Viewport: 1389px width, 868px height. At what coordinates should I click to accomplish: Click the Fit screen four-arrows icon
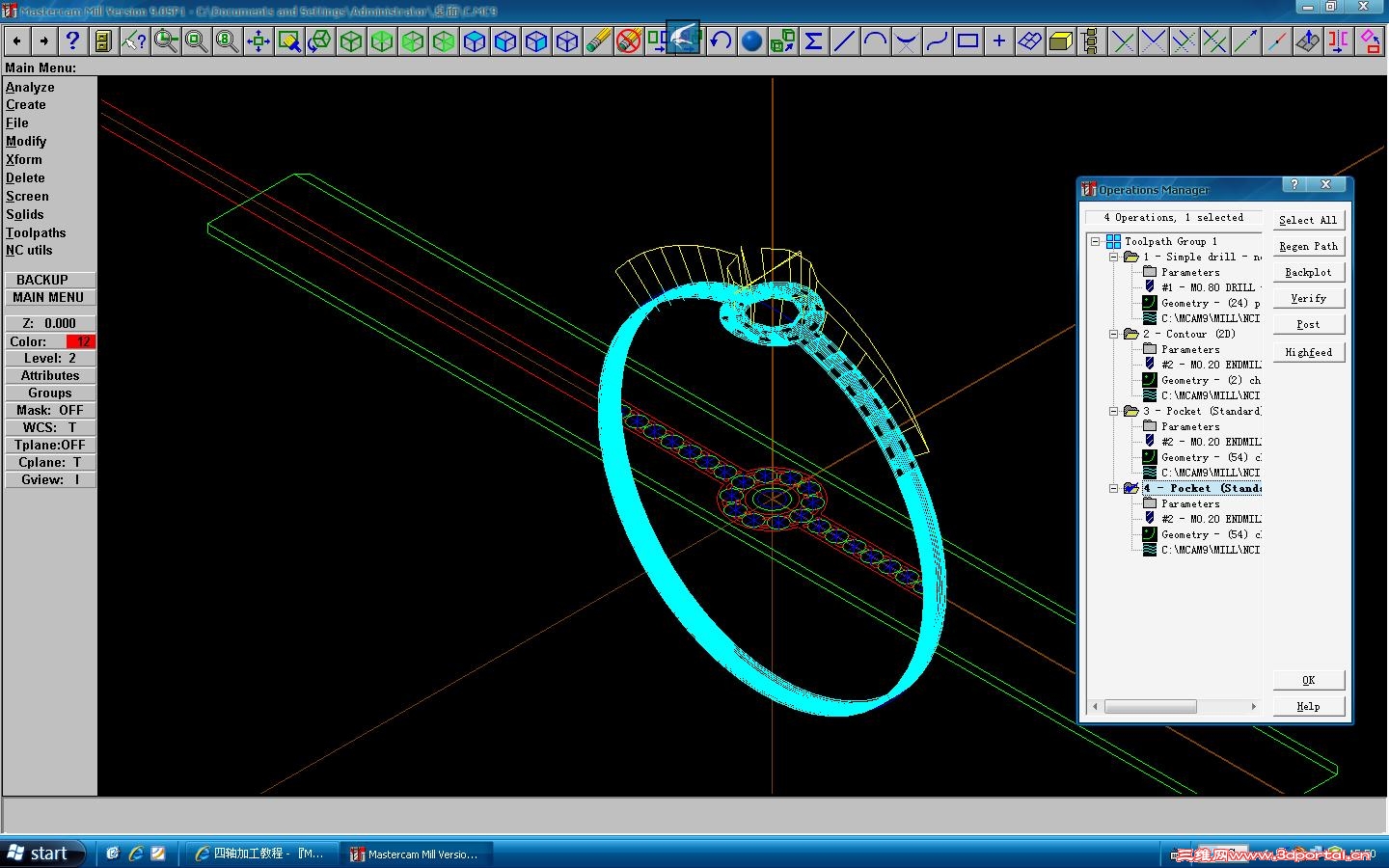258,41
